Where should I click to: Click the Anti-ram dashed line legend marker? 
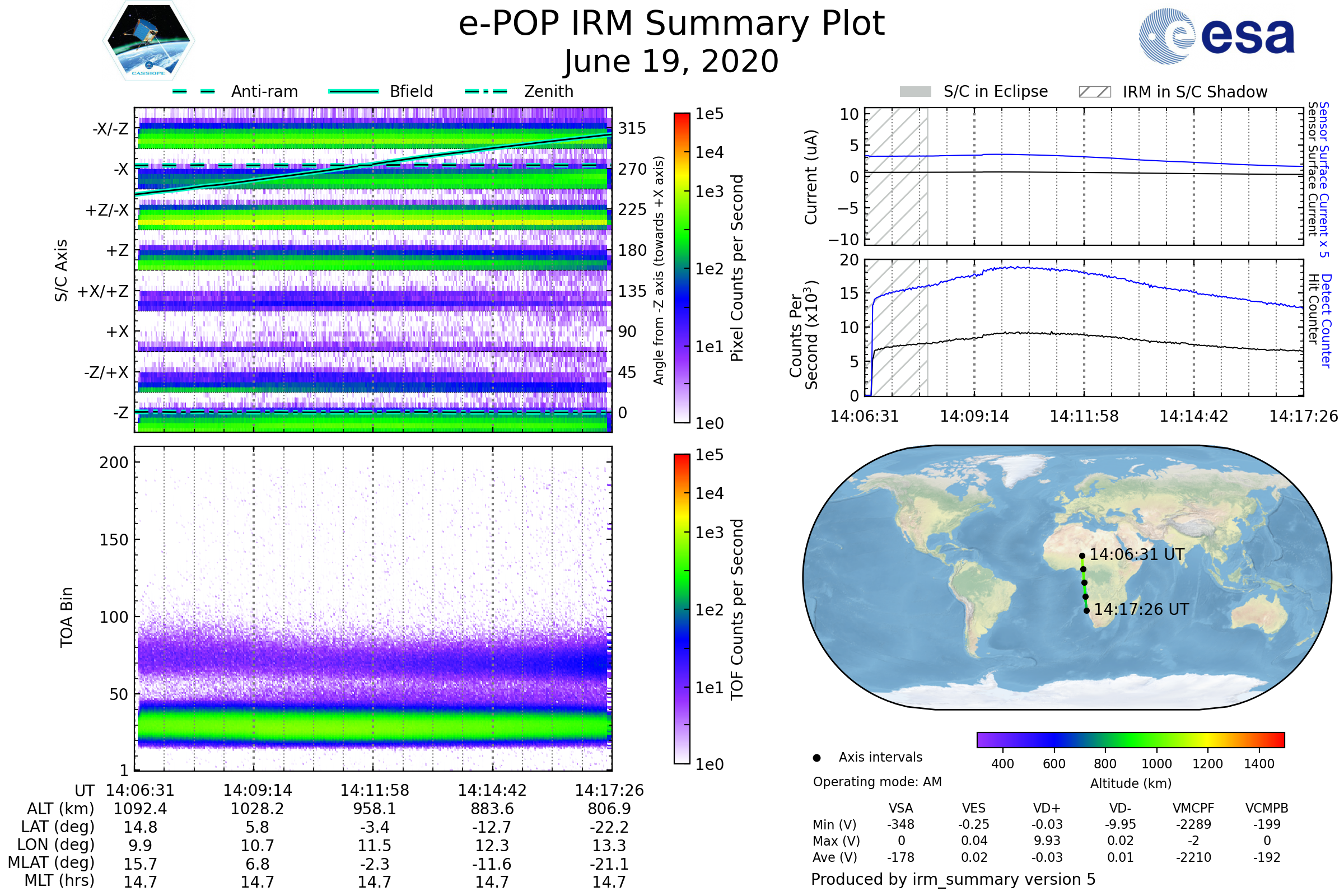coord(194,91)
